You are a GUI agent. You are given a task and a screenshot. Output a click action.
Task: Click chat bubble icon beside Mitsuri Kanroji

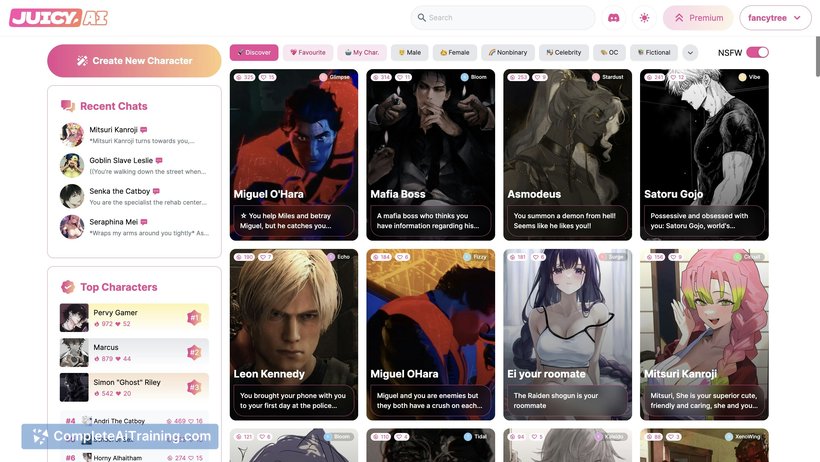point(143,130)
